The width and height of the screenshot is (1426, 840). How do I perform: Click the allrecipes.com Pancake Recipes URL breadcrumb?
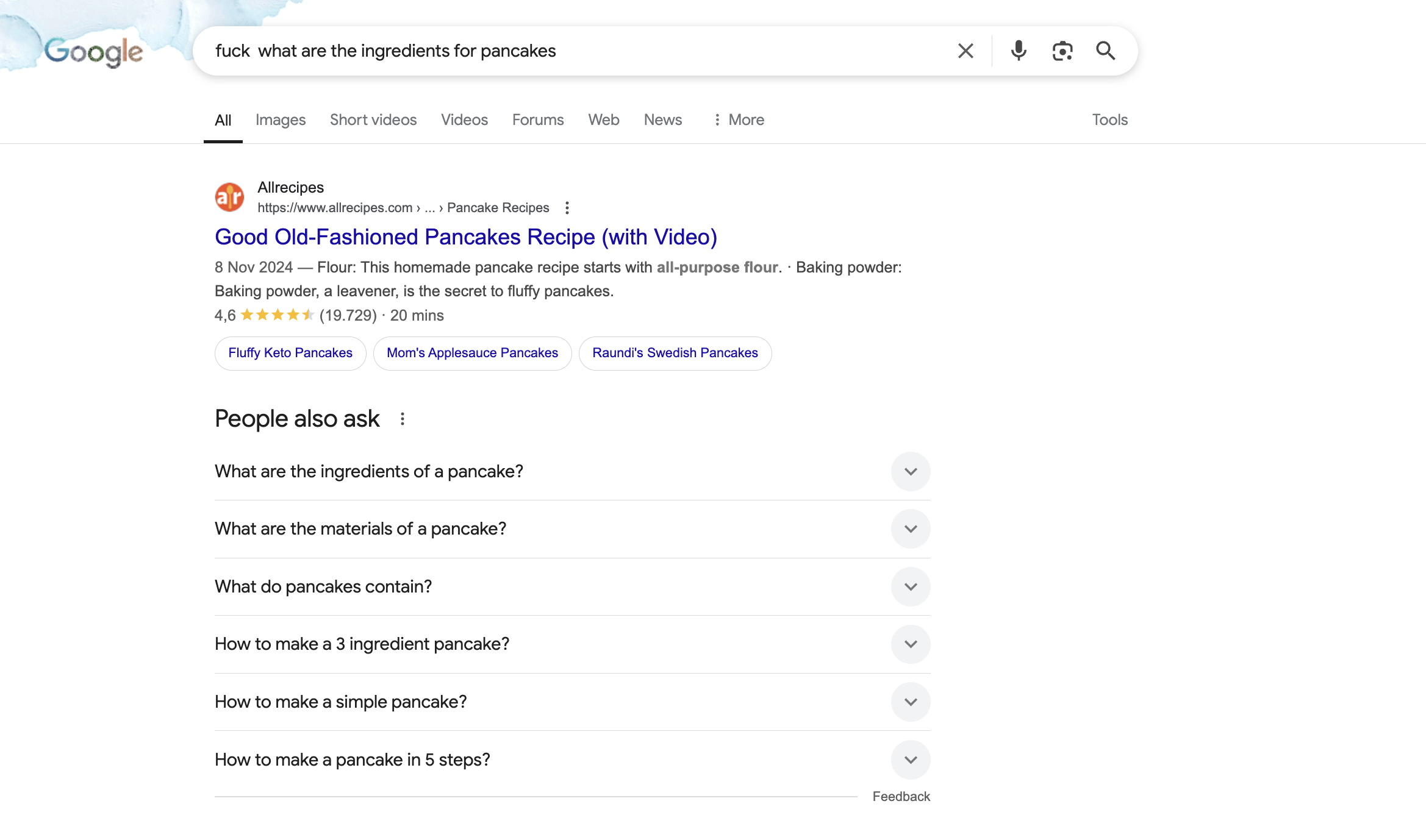coord(403,208)
